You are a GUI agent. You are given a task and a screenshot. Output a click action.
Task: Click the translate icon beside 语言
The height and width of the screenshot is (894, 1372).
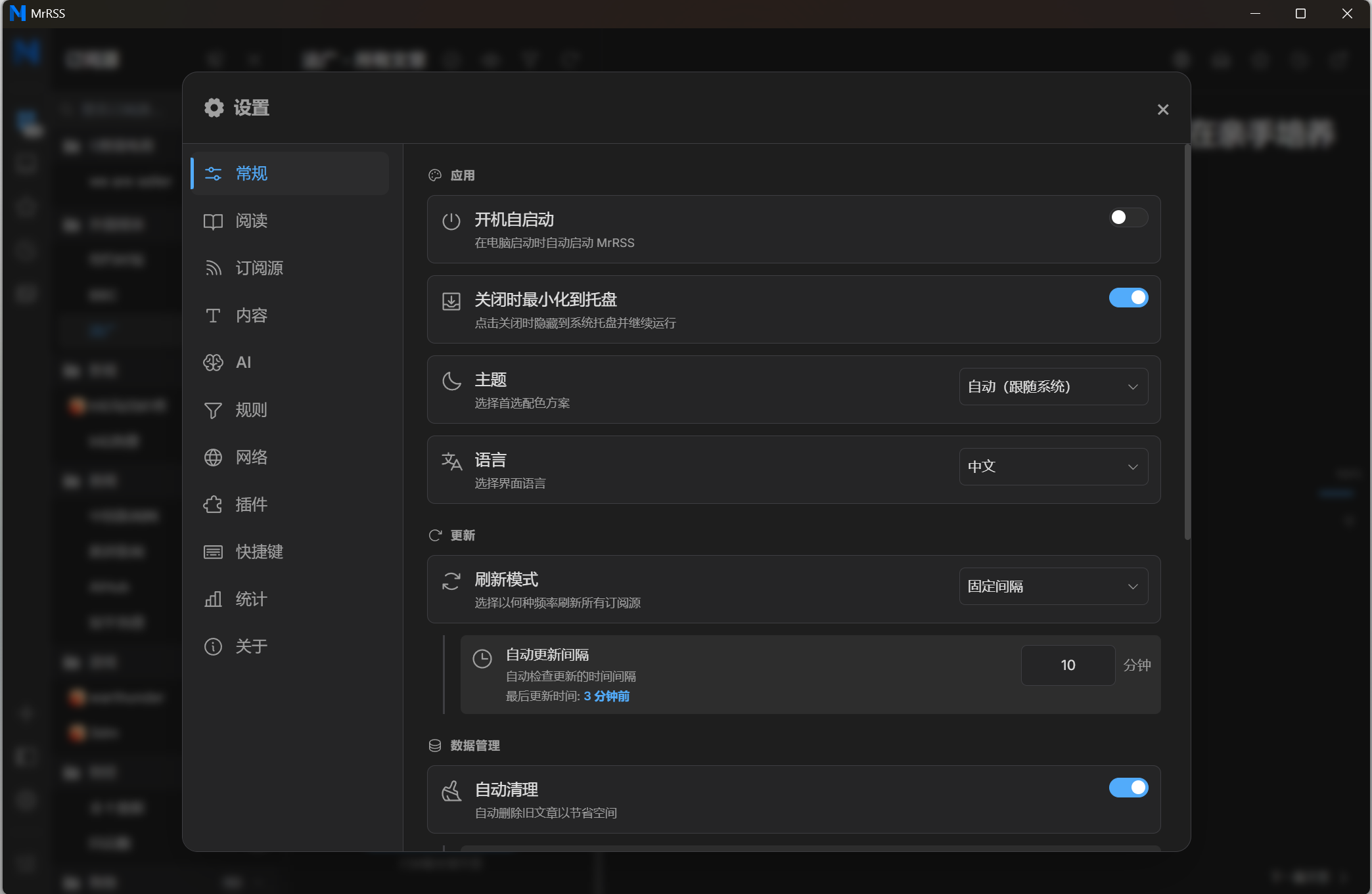pyautogui.click(x=451, y=462)
